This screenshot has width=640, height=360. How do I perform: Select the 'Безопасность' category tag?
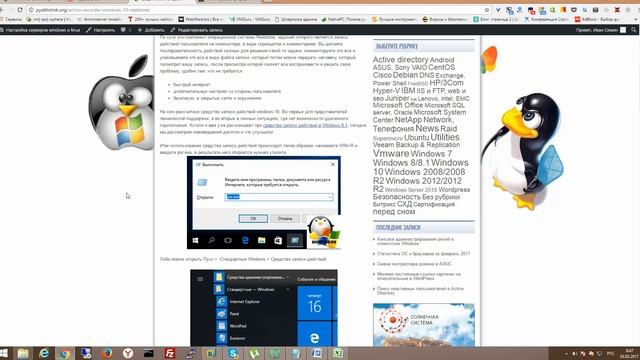coord(396,197)
